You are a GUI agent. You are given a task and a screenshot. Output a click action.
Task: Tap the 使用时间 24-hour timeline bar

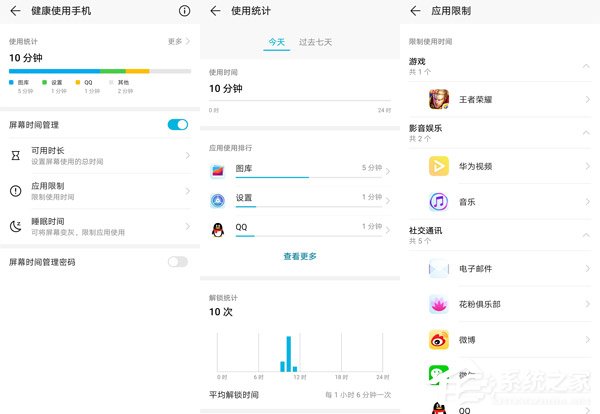(x=300, y=101)
